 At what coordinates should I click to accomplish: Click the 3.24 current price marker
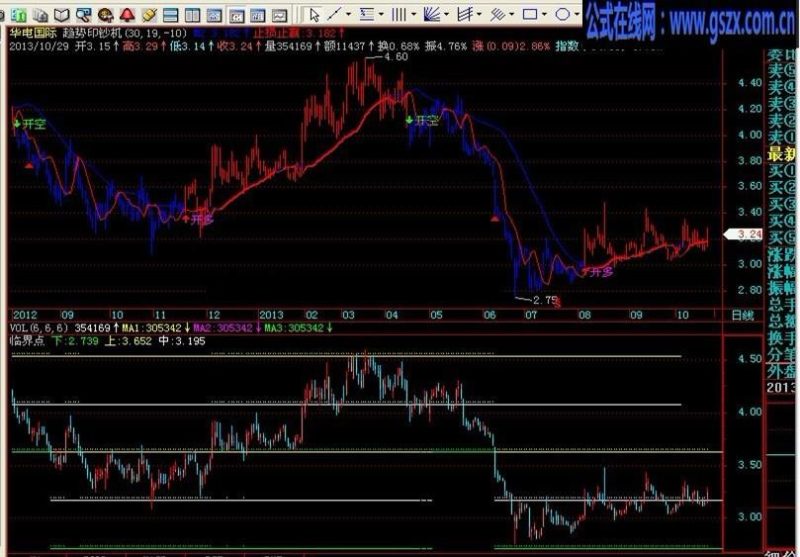[x=746, y=235]
